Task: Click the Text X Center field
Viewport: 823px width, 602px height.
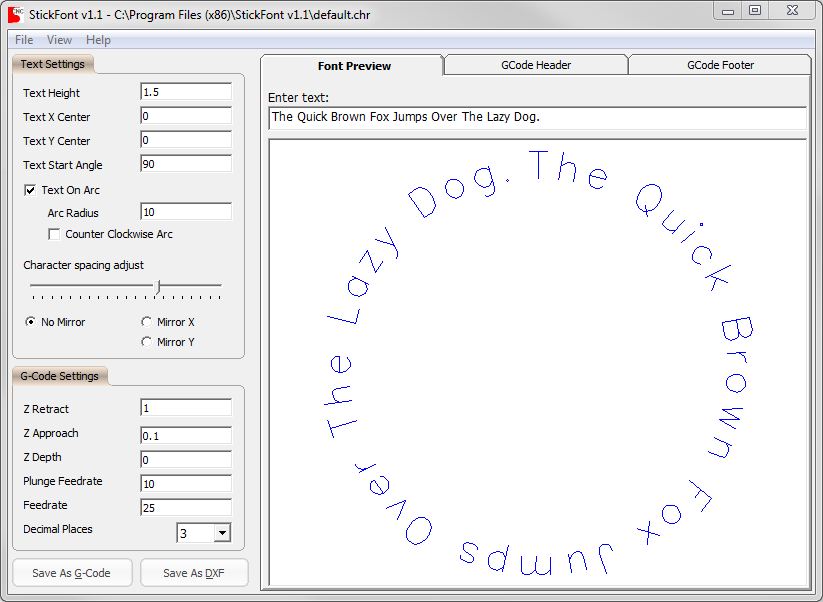Action: coord(186,116)
